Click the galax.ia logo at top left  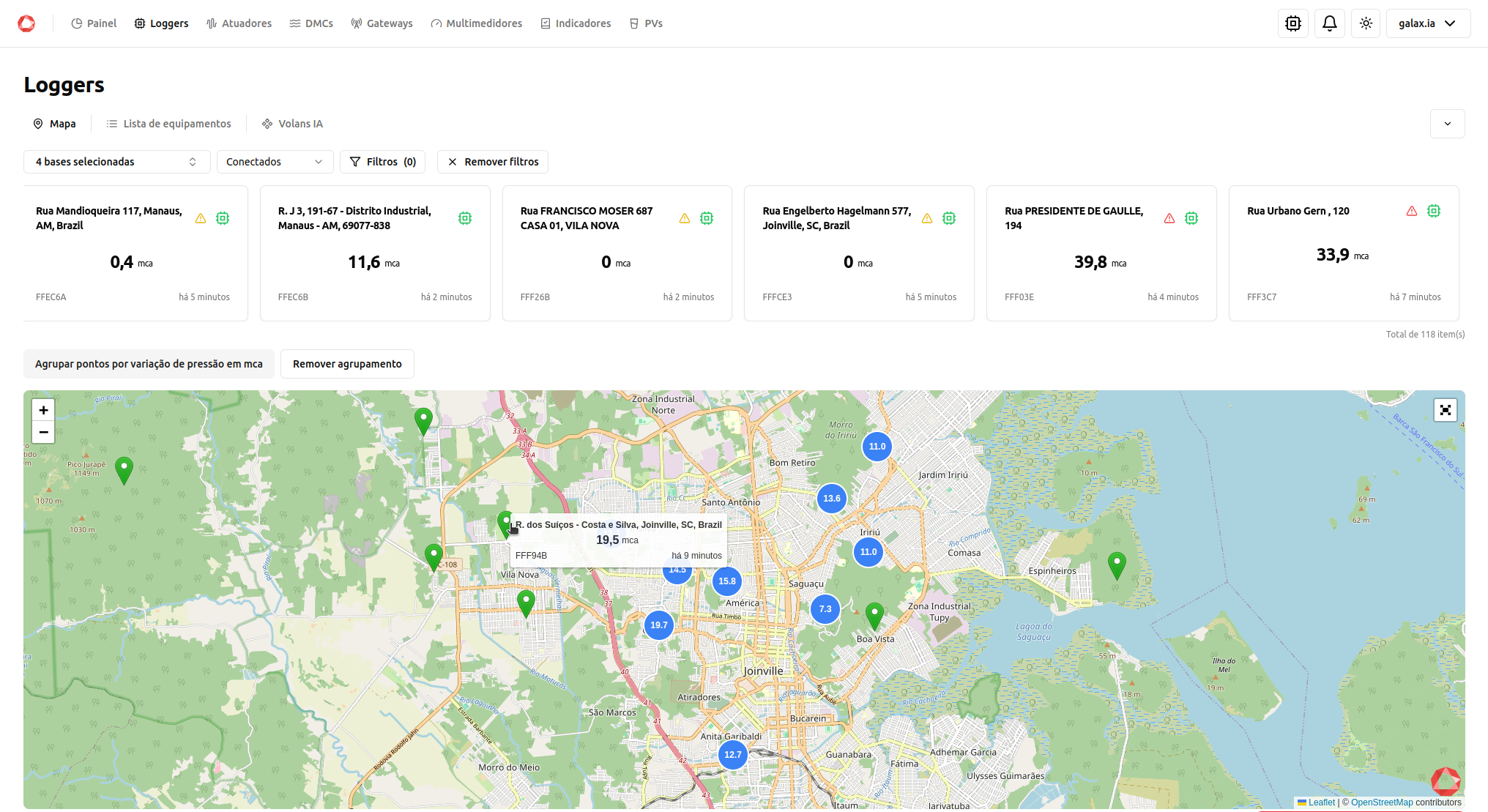tap(26, 23)
